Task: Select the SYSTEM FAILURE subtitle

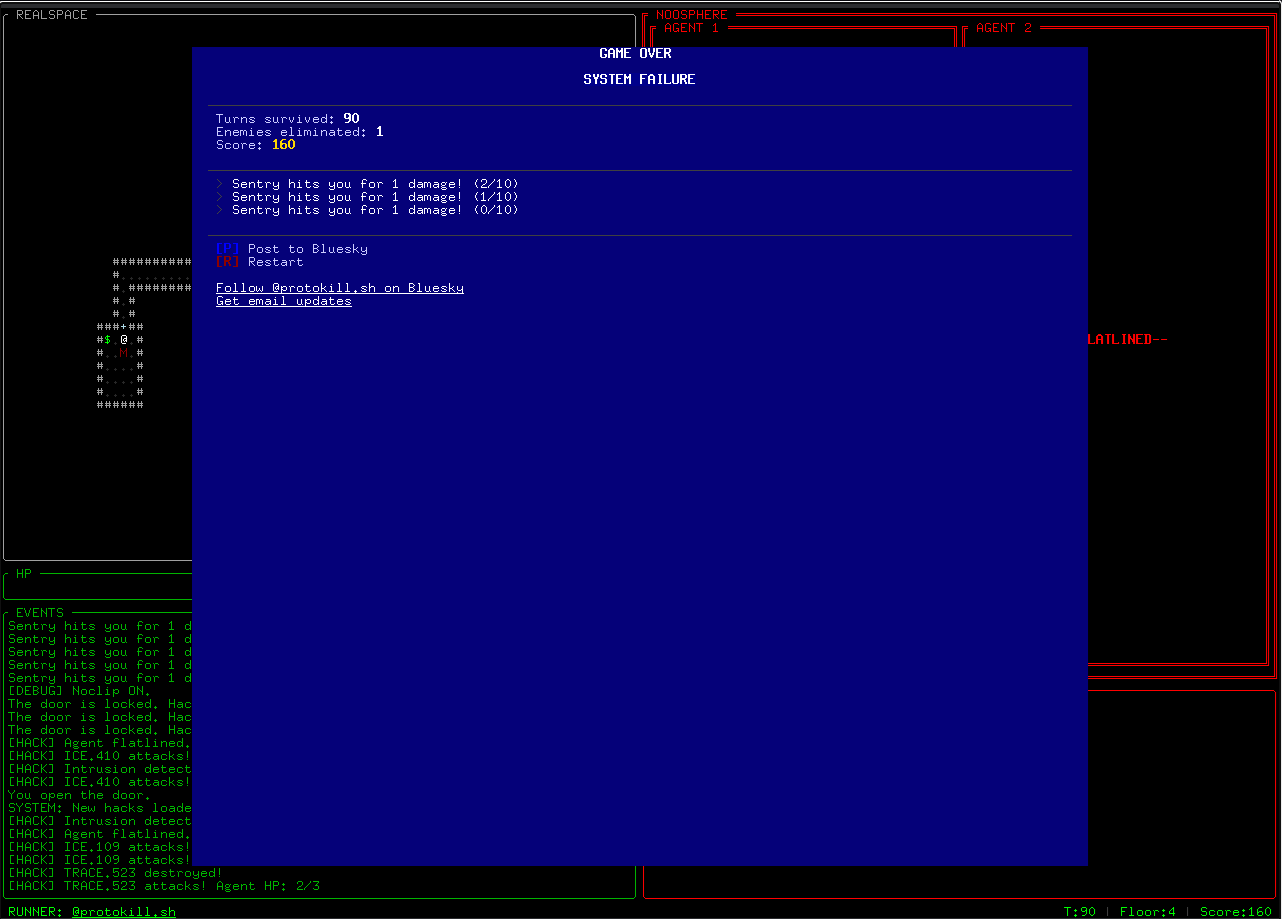Action: click(x=640, y=79)
